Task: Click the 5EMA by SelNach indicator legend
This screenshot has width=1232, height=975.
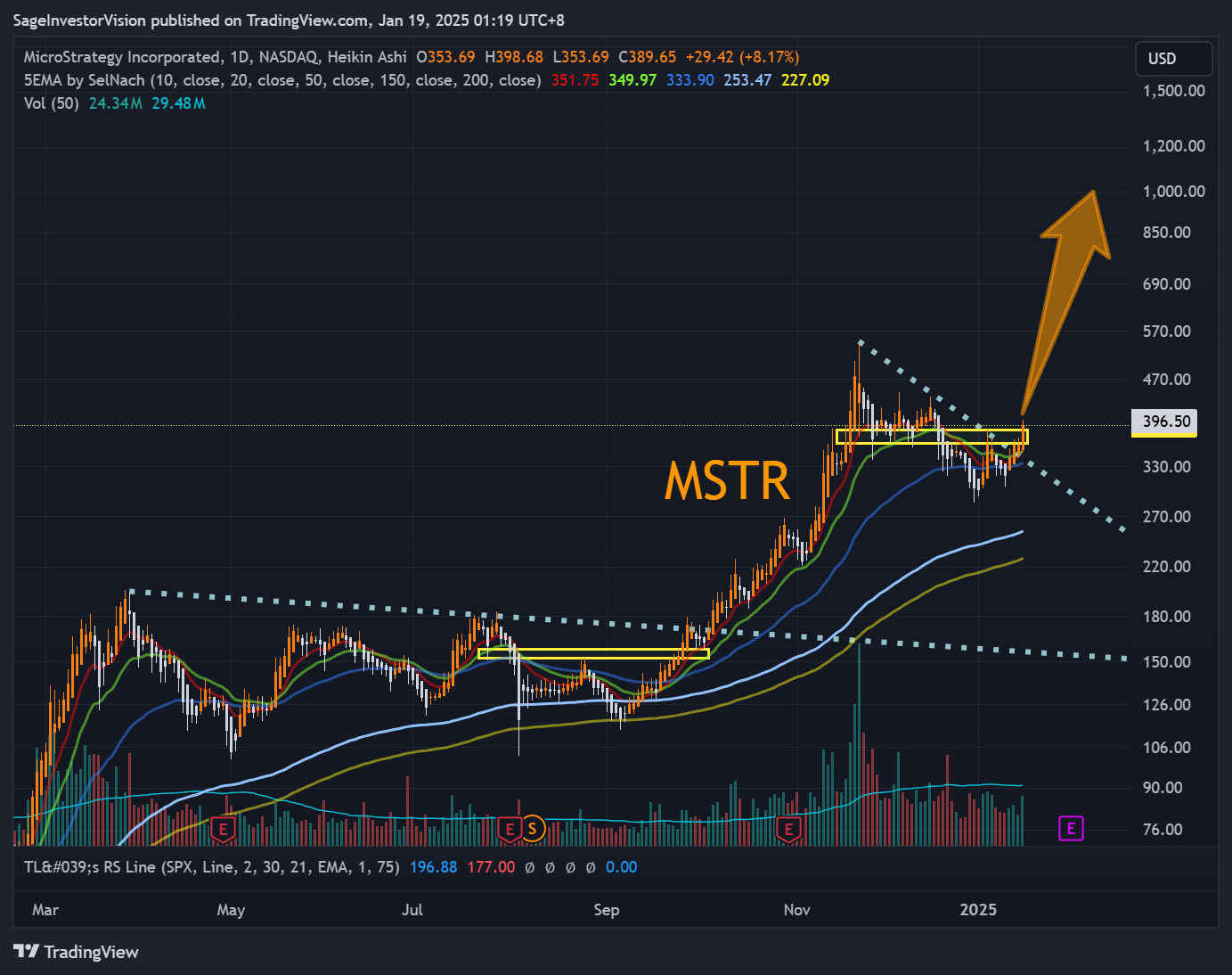Action: tap(282, 80)
